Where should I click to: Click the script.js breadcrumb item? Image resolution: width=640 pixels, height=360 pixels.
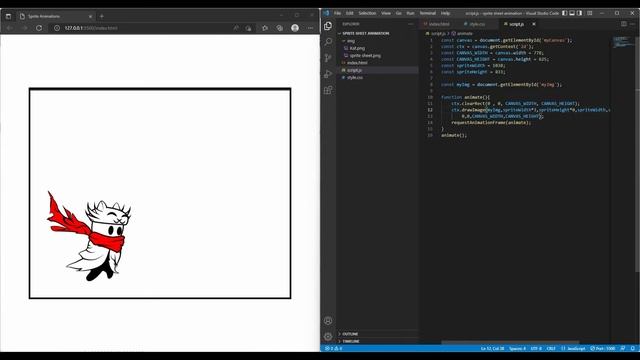(436, 33)
